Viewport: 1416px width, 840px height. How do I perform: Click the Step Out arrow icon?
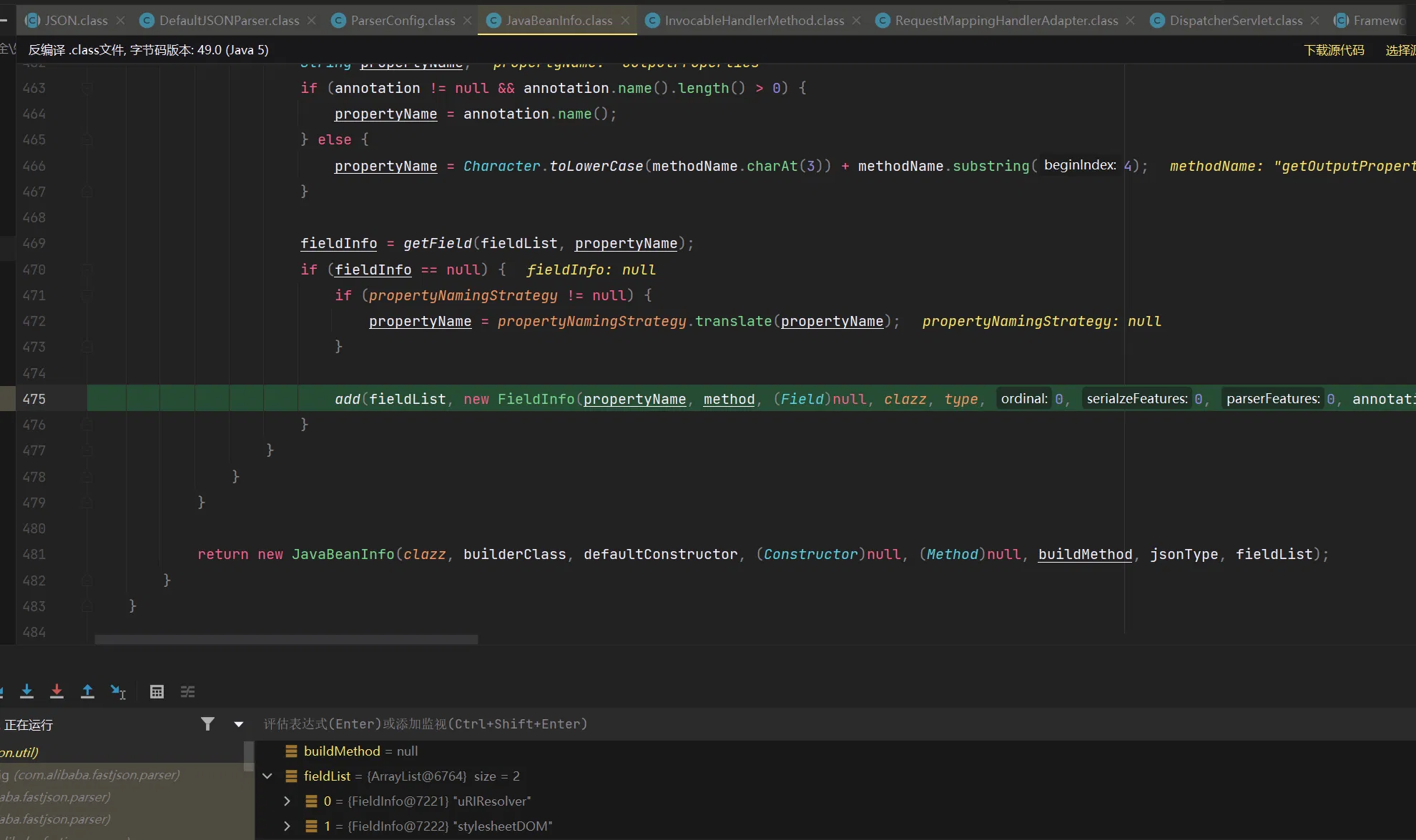coord(87,691)
